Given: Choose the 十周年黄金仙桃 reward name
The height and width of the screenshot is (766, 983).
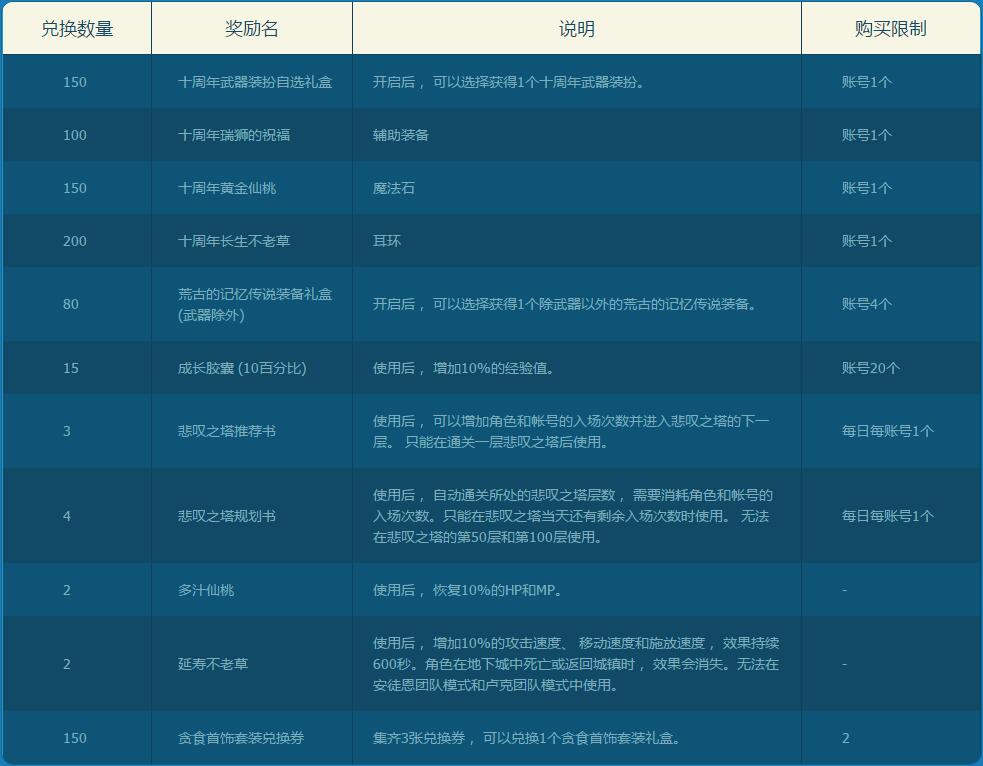Looking at the screenshot, I should [x=227, y=188].
